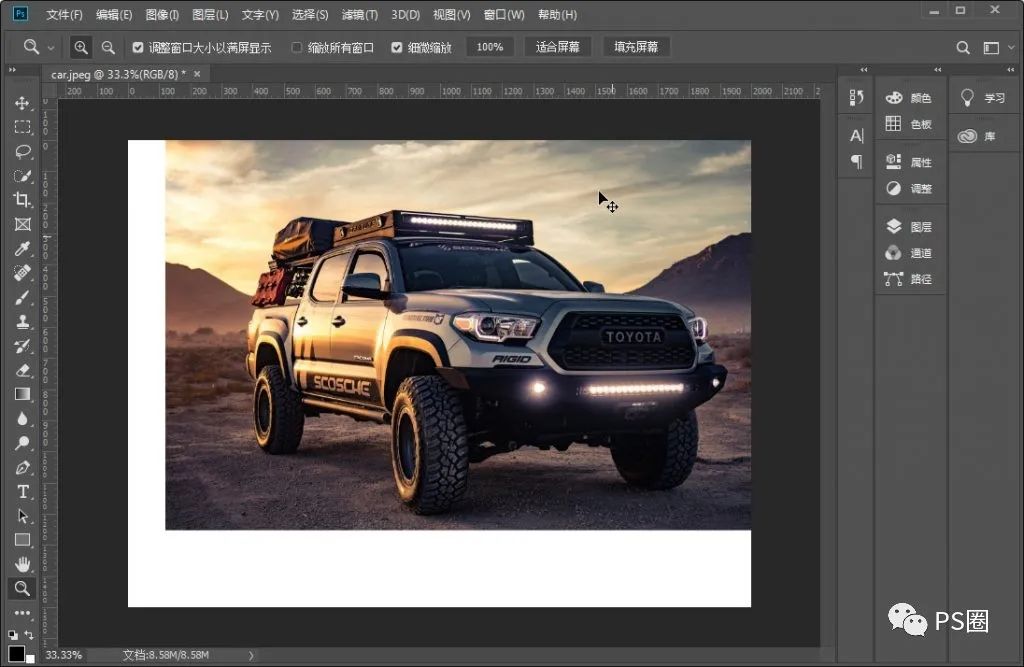Open the 颜色 panel
Image resolution: width=1024 pixels, height=667 pixels.
point(909,98)
